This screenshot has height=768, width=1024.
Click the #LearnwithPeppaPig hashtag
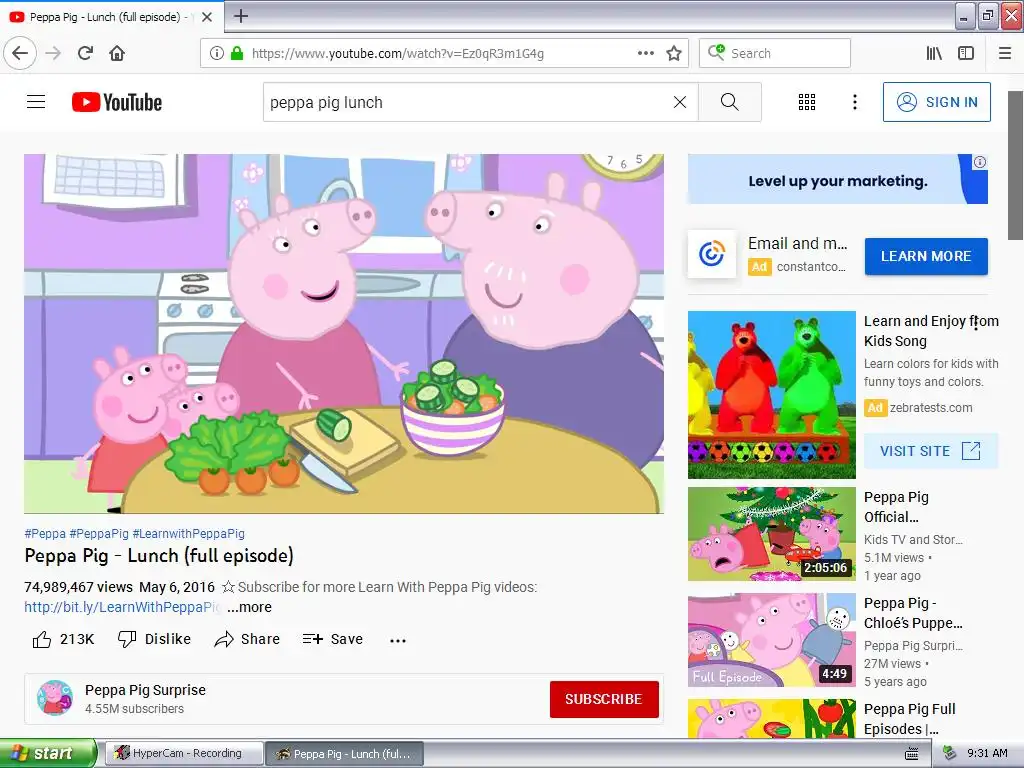tap(189, 534)
